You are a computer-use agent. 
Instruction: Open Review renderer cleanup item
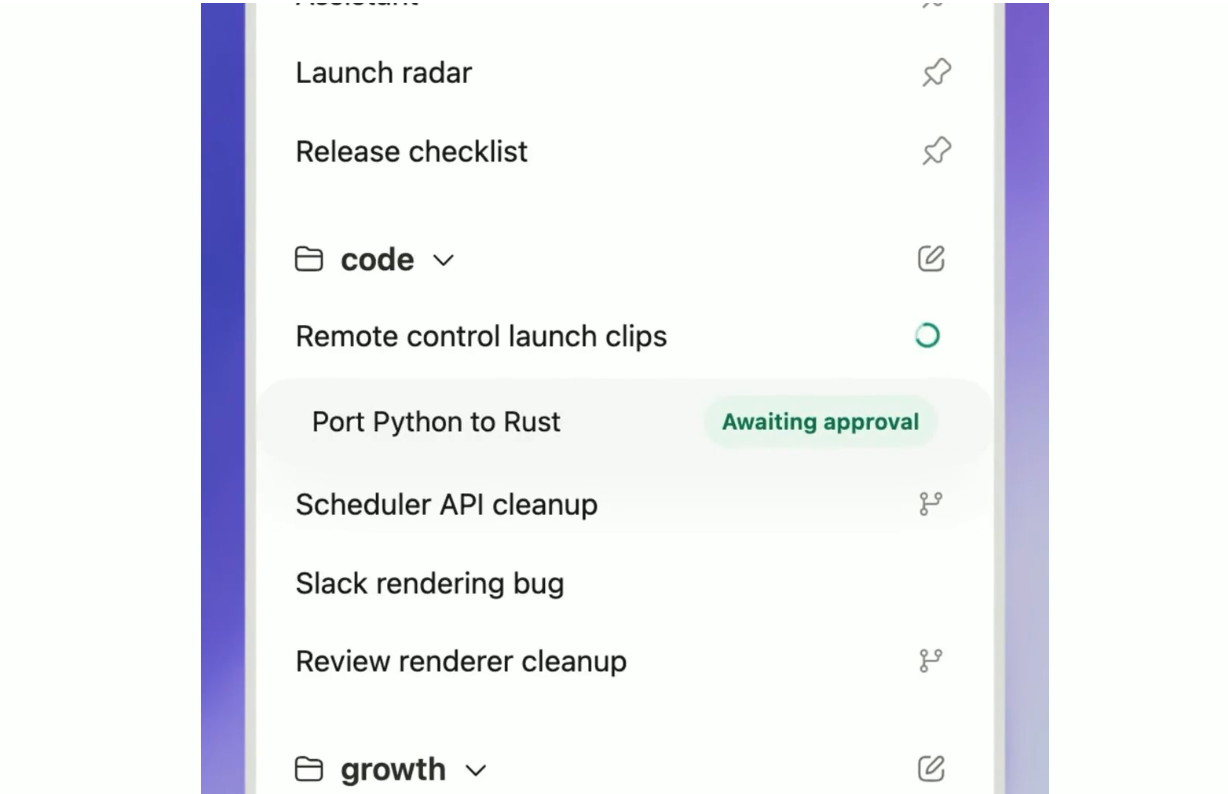click(627, 662)
